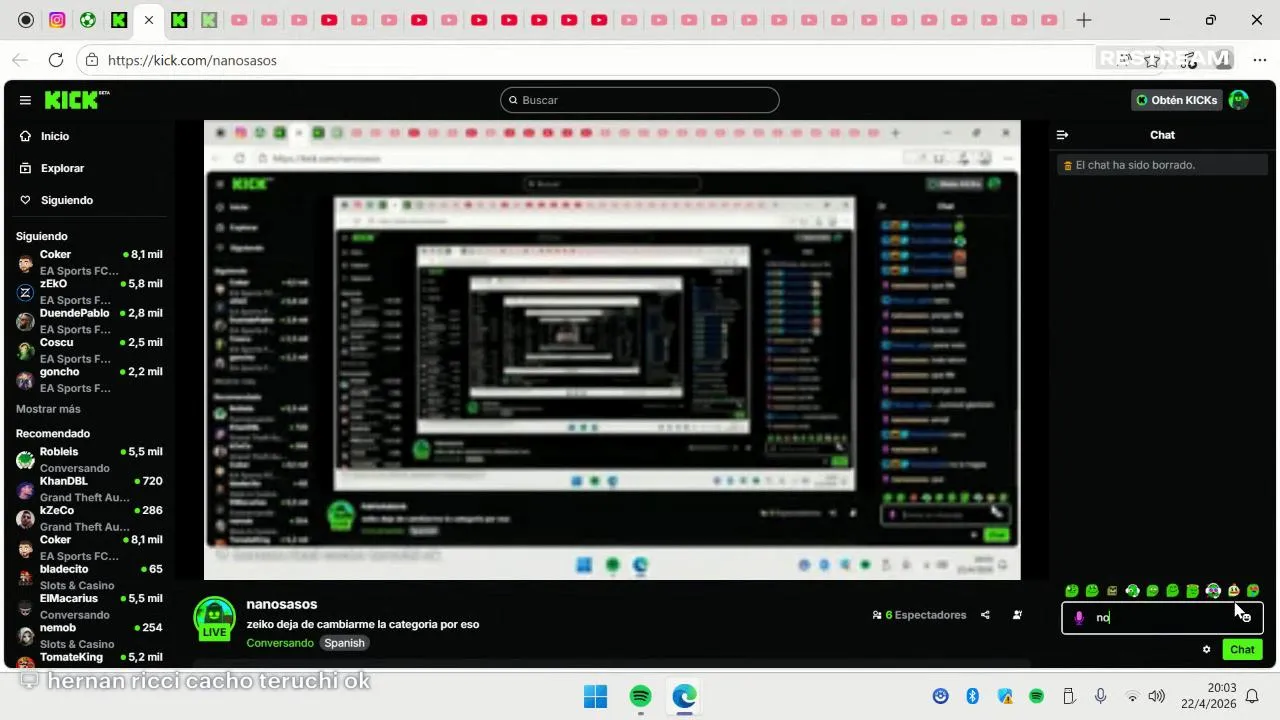Image resolution: width=1280 pixels, height=720 pixels.
Task: Open ElMacarius recommended channel
Action: (x=89, y=606)
